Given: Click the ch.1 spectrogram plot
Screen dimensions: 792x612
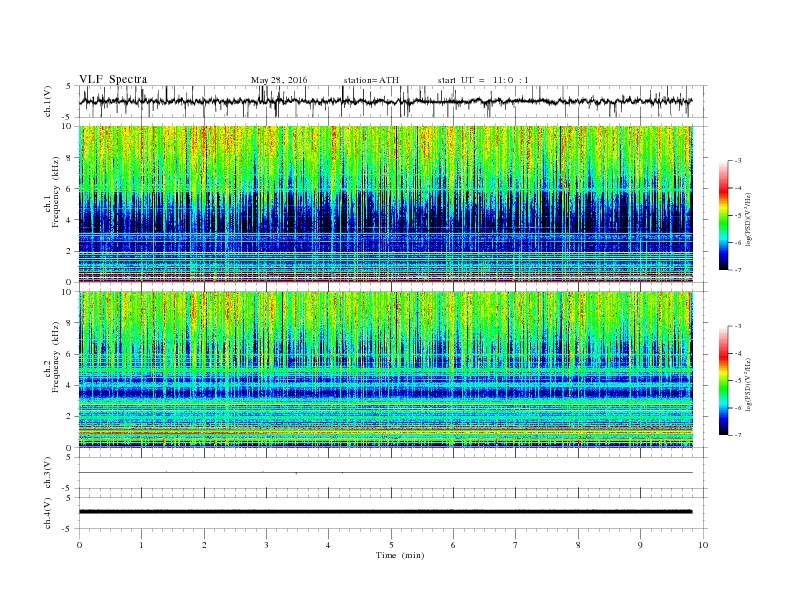Looking at the screenshot, I should tap(386, 204).
